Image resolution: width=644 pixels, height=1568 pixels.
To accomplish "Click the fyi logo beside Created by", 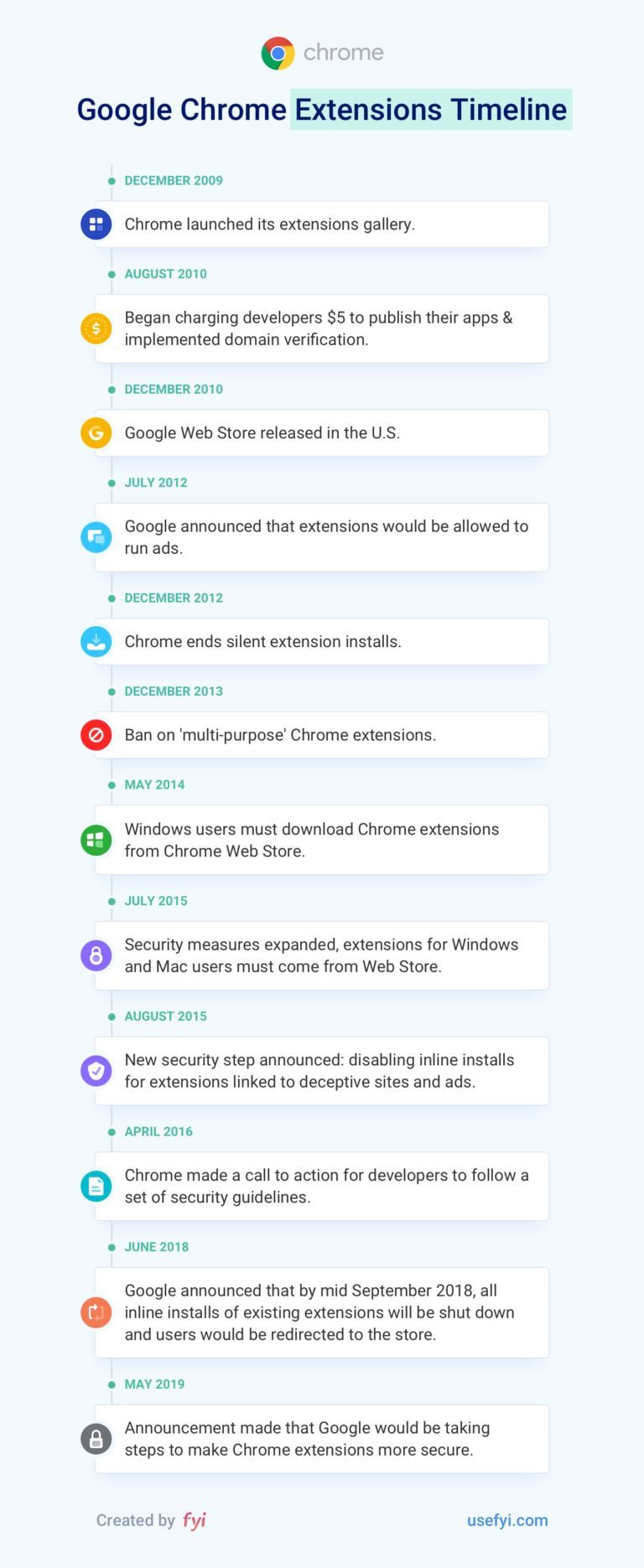I will 195,1520.
